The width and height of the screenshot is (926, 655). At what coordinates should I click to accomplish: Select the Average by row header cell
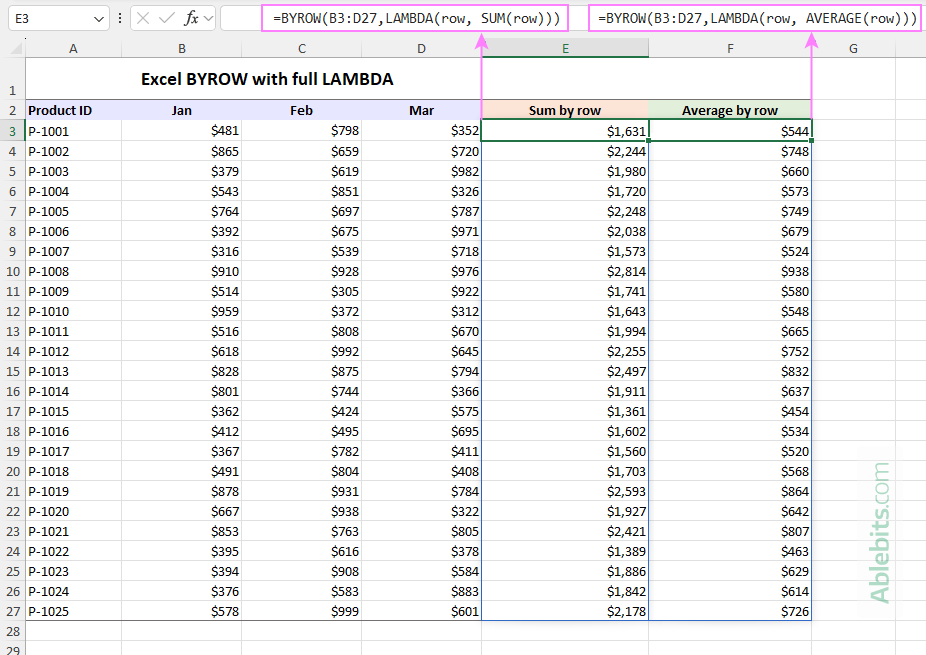pos(730,110)
